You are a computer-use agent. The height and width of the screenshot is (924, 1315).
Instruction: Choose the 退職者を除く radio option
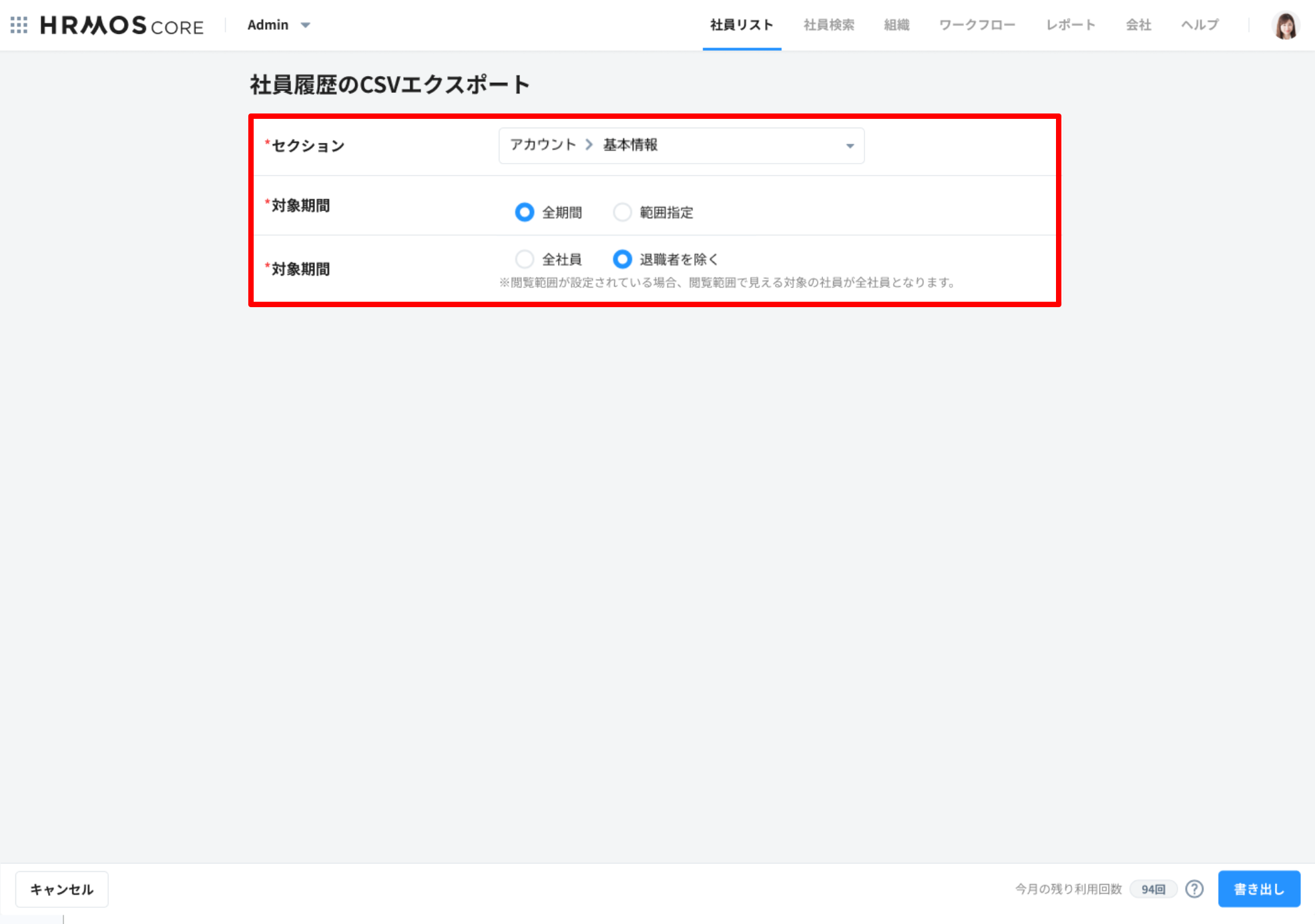pyautogui.click(x=622, y=259)
